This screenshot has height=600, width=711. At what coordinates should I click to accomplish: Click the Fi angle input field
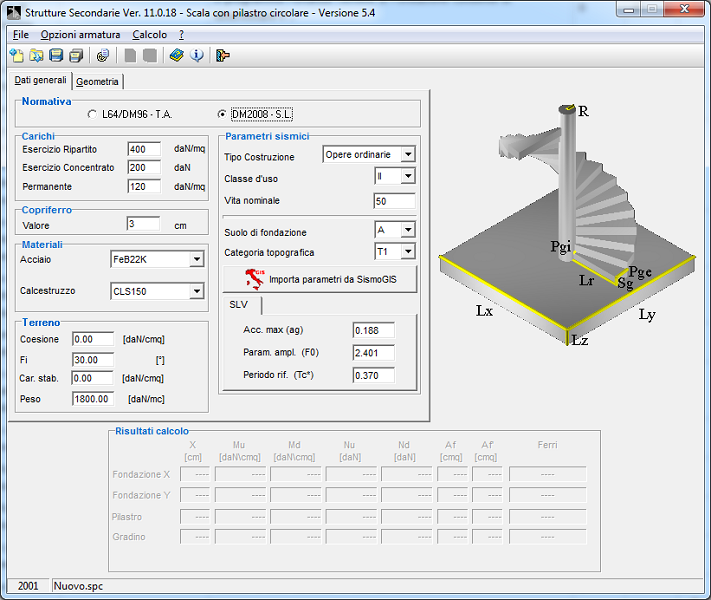coord(93,360)
